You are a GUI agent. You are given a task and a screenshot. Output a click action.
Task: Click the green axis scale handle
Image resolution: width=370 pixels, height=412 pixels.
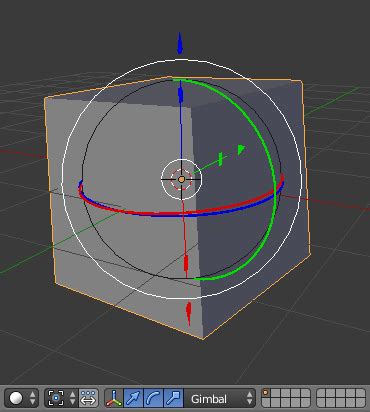click(220, 159)
